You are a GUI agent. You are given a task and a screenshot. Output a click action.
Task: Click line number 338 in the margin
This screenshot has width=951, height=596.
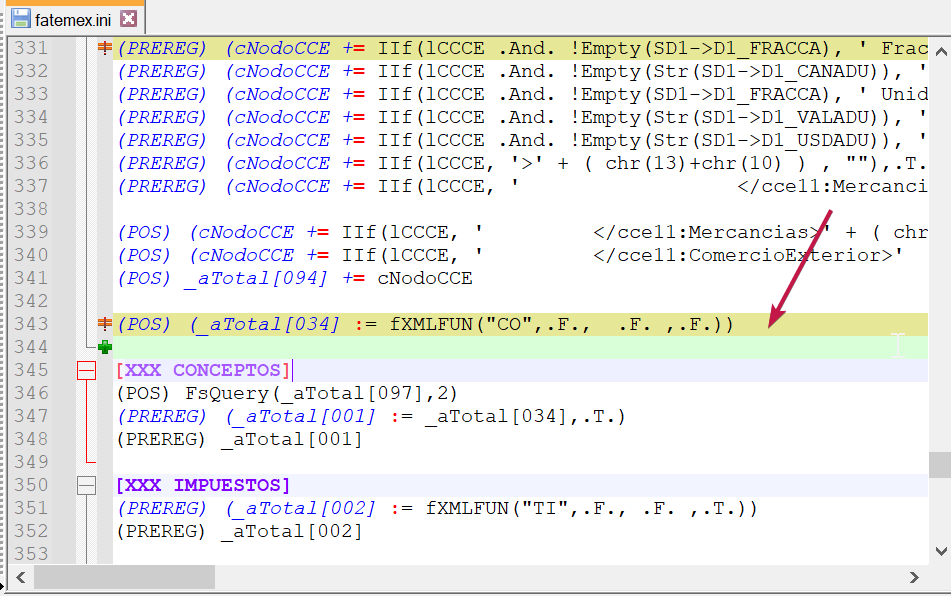(x=31, y=209)
